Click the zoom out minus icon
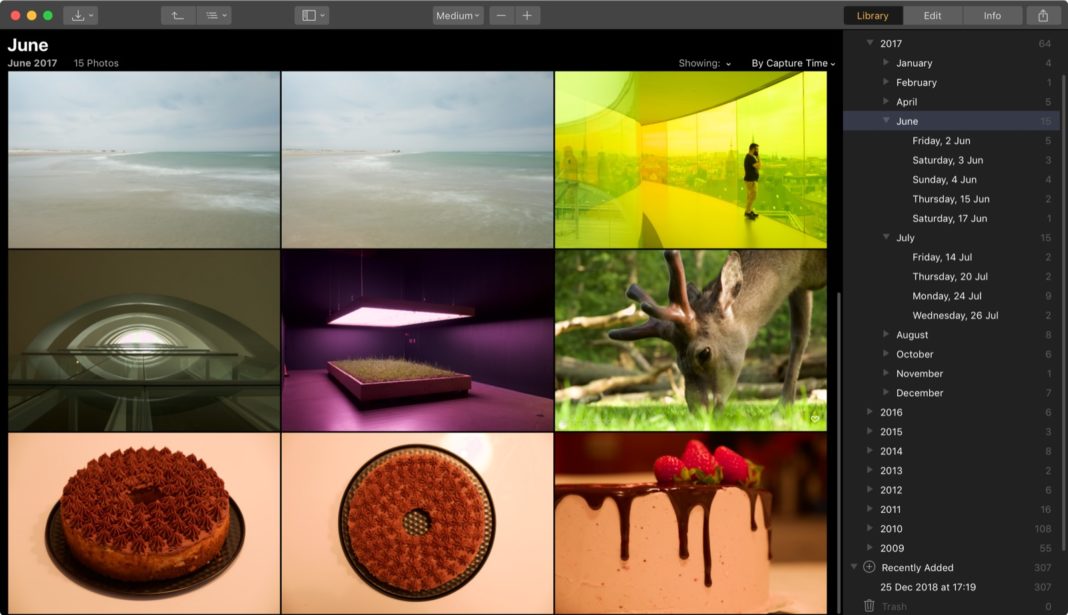The image size is (1068, 615). pyautogui.click(x=499, y=15)
